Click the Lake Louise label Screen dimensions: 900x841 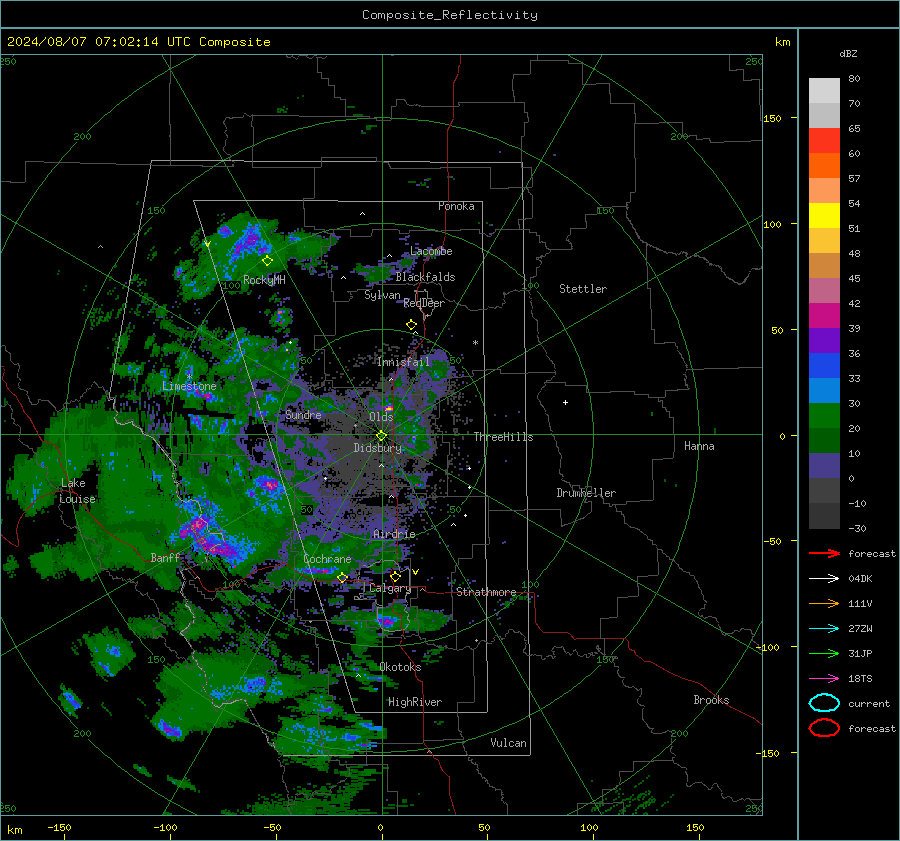point(77,491)
